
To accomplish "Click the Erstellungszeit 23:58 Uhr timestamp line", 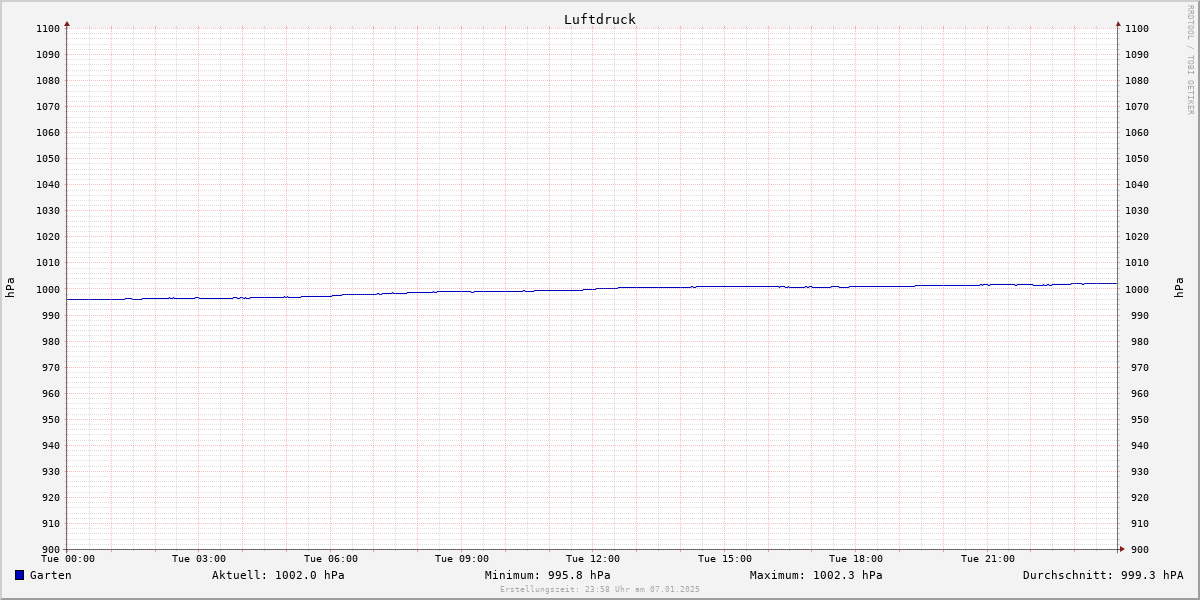I will pyautogui.click(x=600, y=589).
